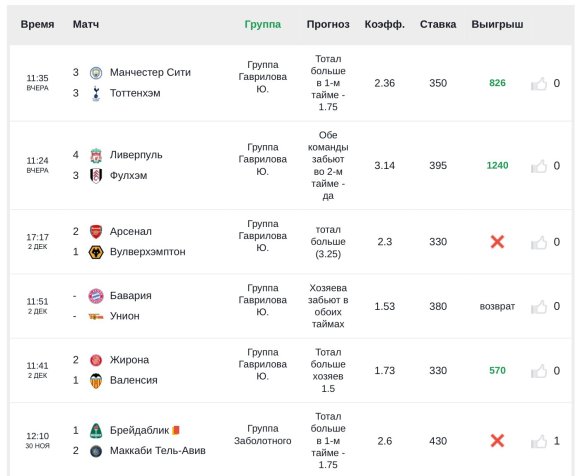Click the red cross result on Arsenal row
Viewport: 585px width, 476px height.
[497, 242]
